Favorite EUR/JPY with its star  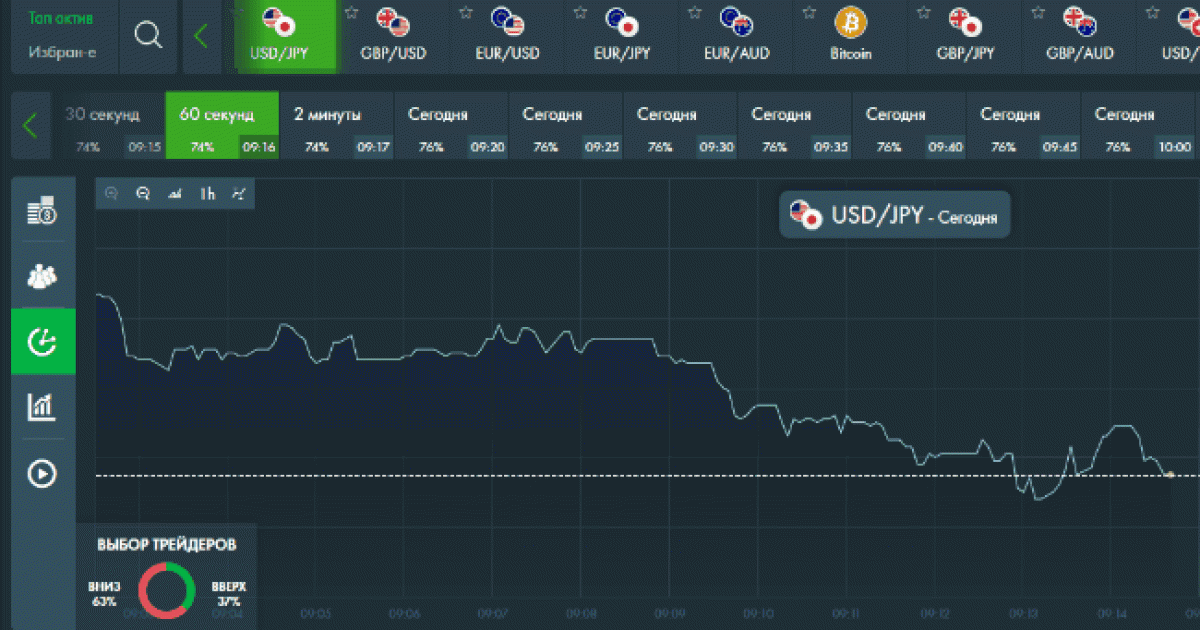click(x=580, y=12)
